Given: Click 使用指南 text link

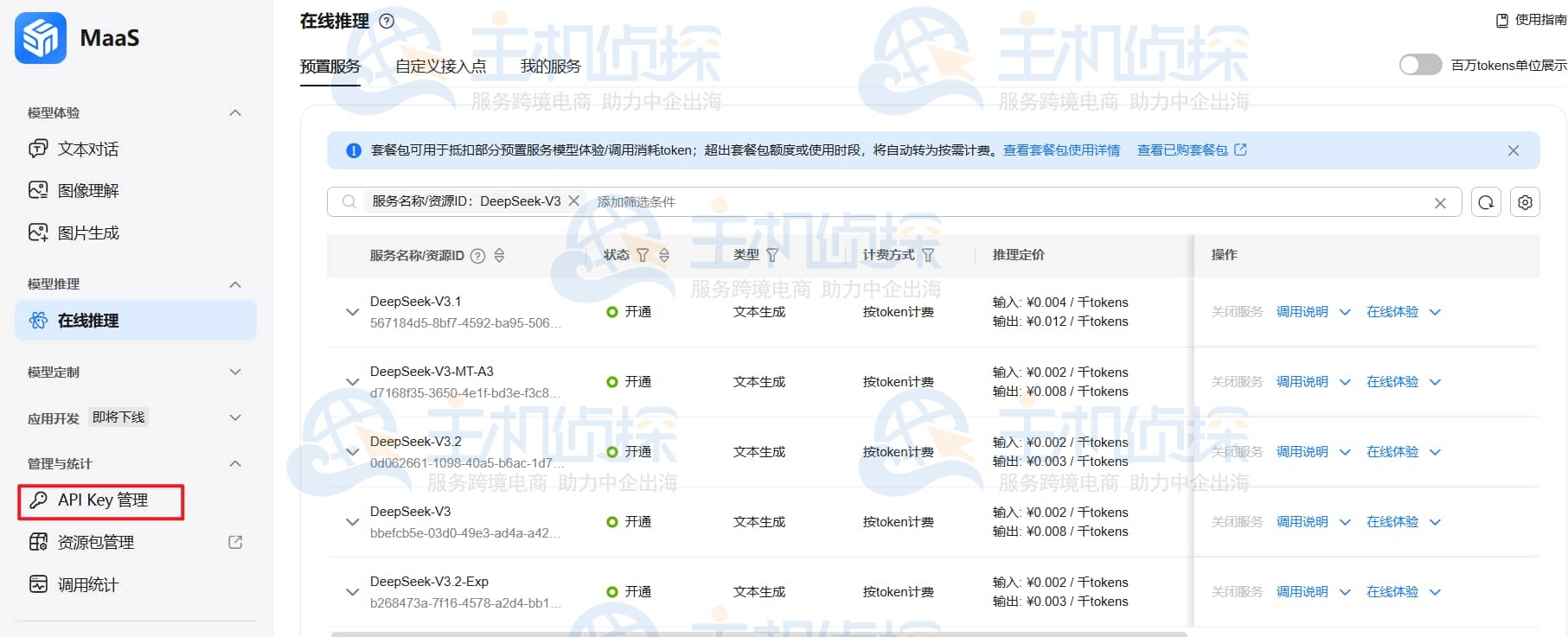Looking at the screenshot, I should pos(1540,20).
